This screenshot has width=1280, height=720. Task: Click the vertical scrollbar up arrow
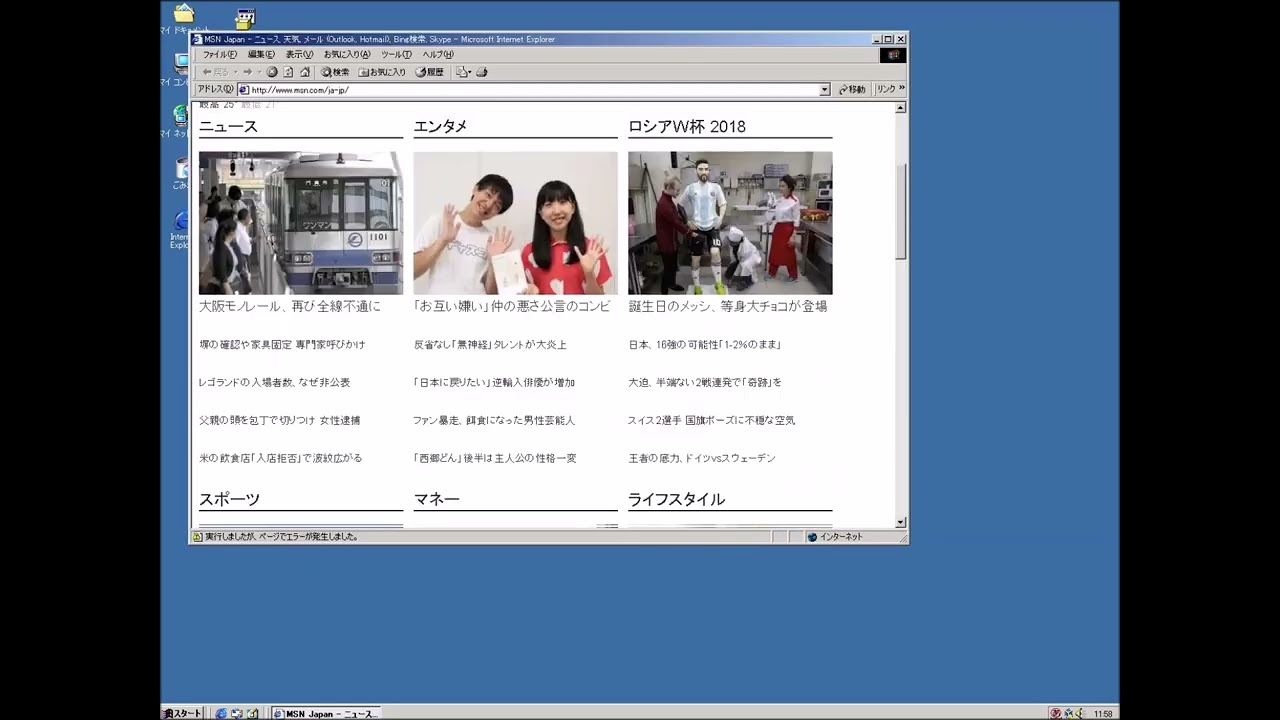pyautogui.click(x=901, y=107)
